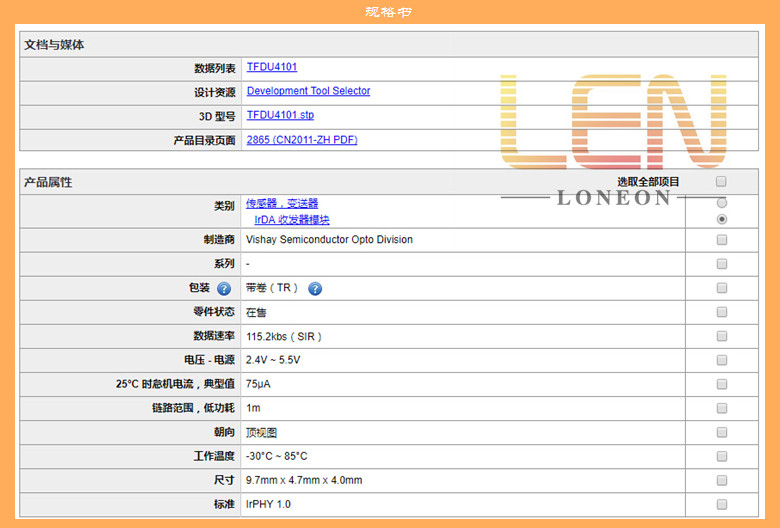Check the 系列 row checkbox
Viewport: 780px width, 528px height.
(x=721, y=264)
